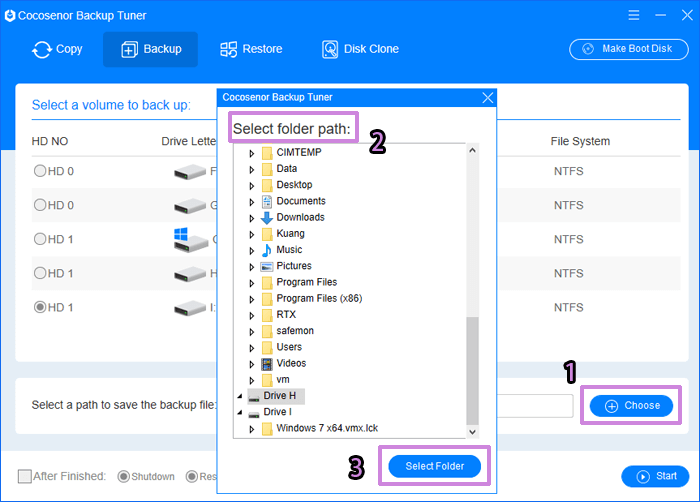Click the Videos filmstrip icon
Image resolution: width=700 pixels, height=502 pixels.
pyautogui.click(x=267, y=364)
